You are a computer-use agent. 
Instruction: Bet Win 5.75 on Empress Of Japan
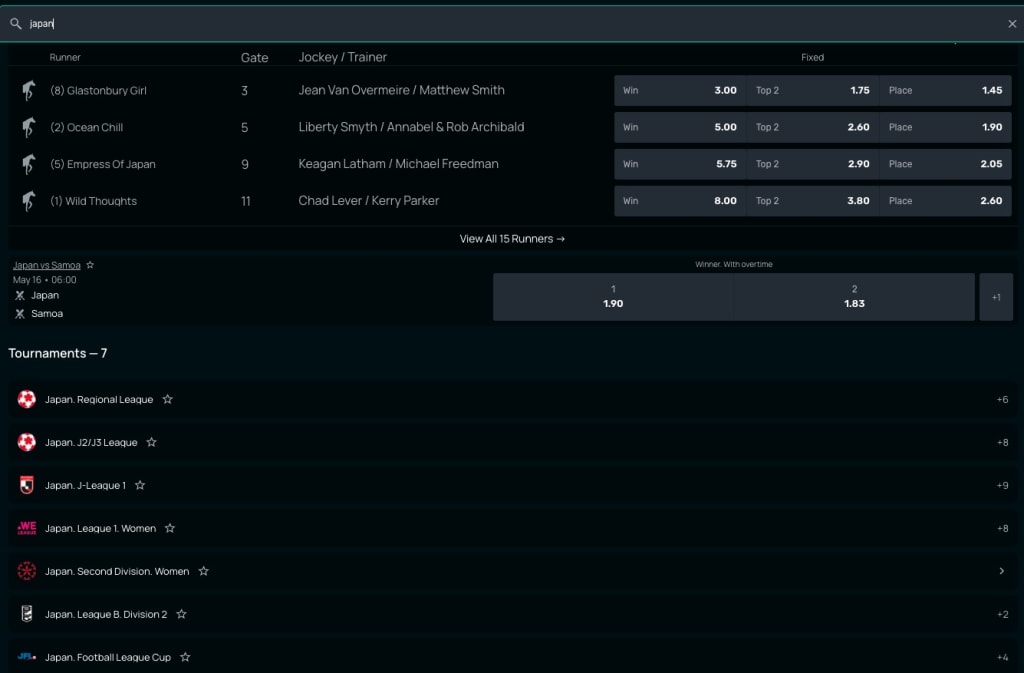[680, 164]
